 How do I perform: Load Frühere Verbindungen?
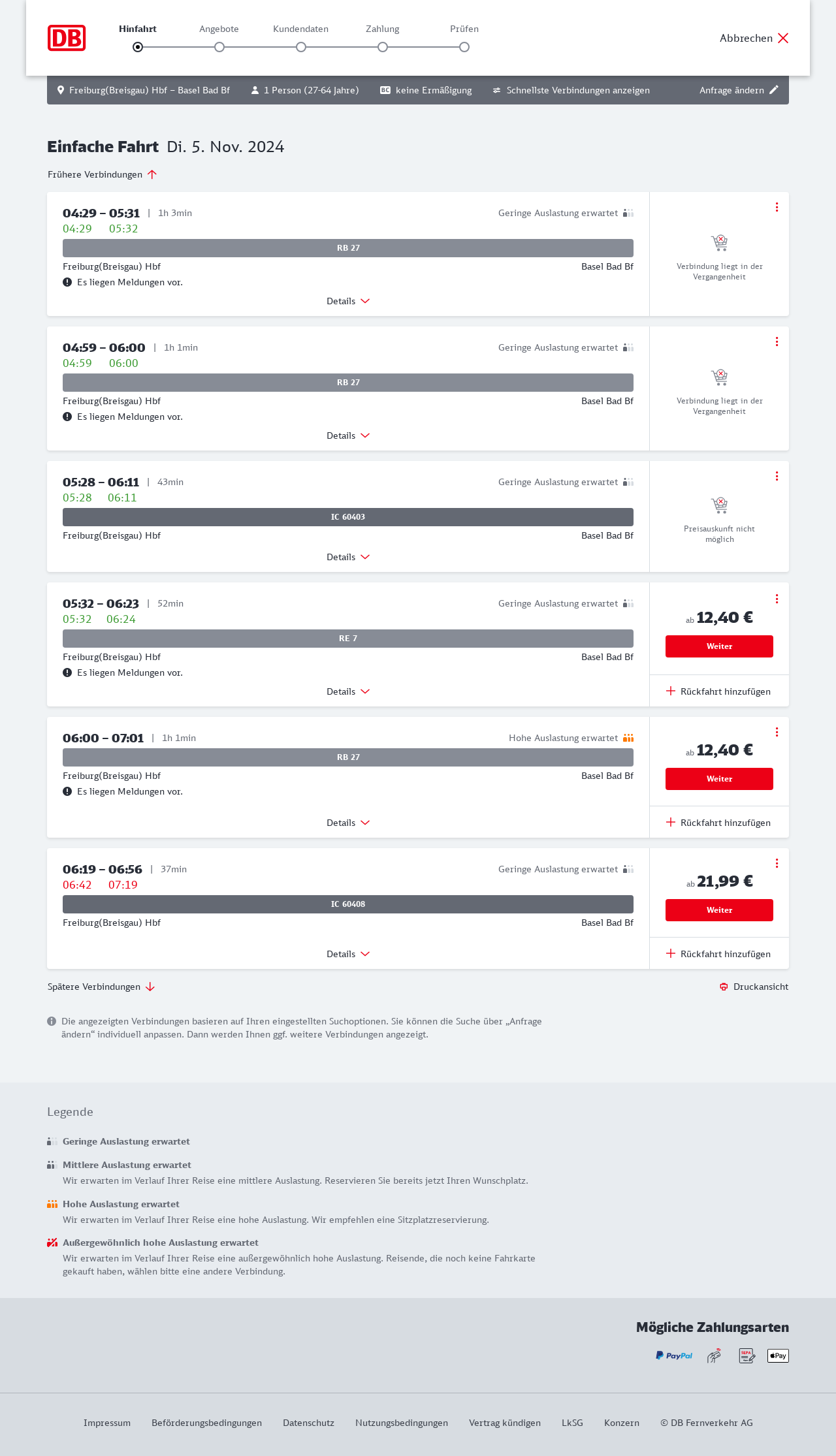[x=103, y=174]
